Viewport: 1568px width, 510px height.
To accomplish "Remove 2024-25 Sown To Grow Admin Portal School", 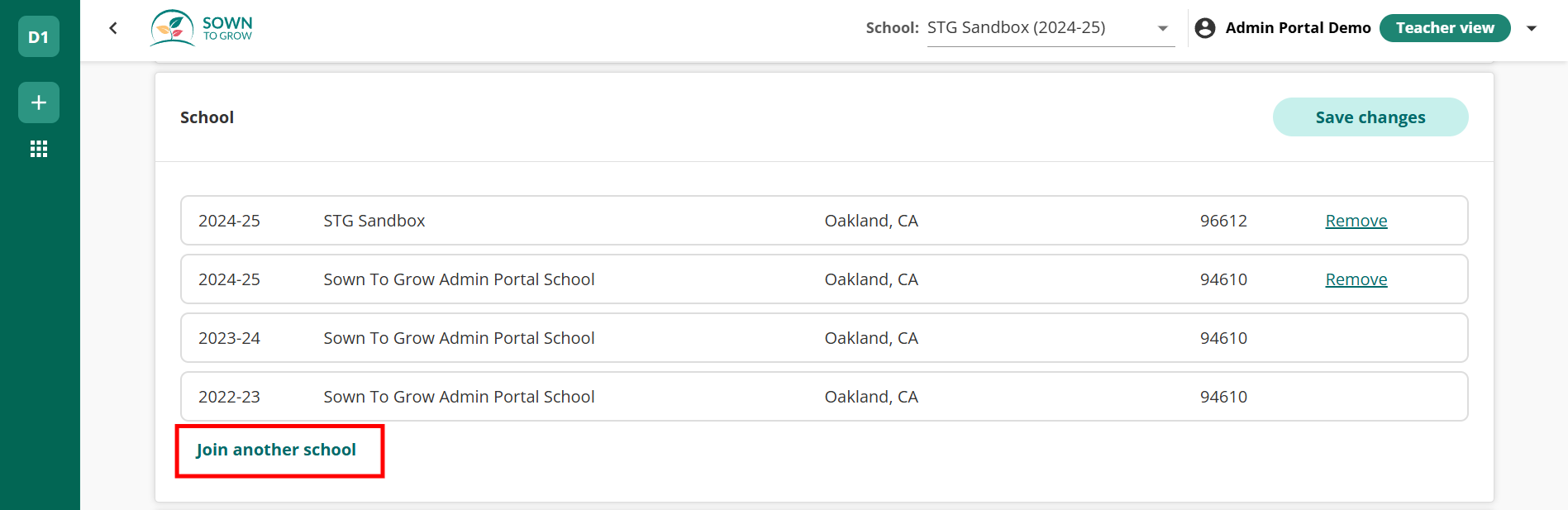I will pyautogui.click(x=1356, y=279).
